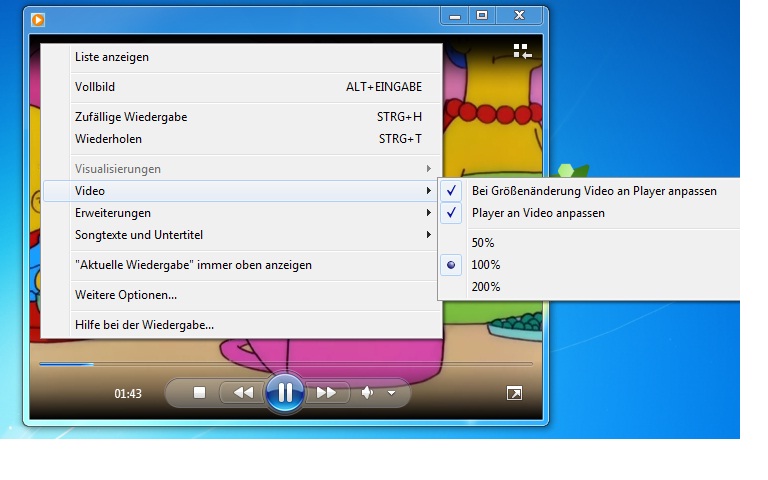
Task: Stop the video playback
Action: coord(199,393)
